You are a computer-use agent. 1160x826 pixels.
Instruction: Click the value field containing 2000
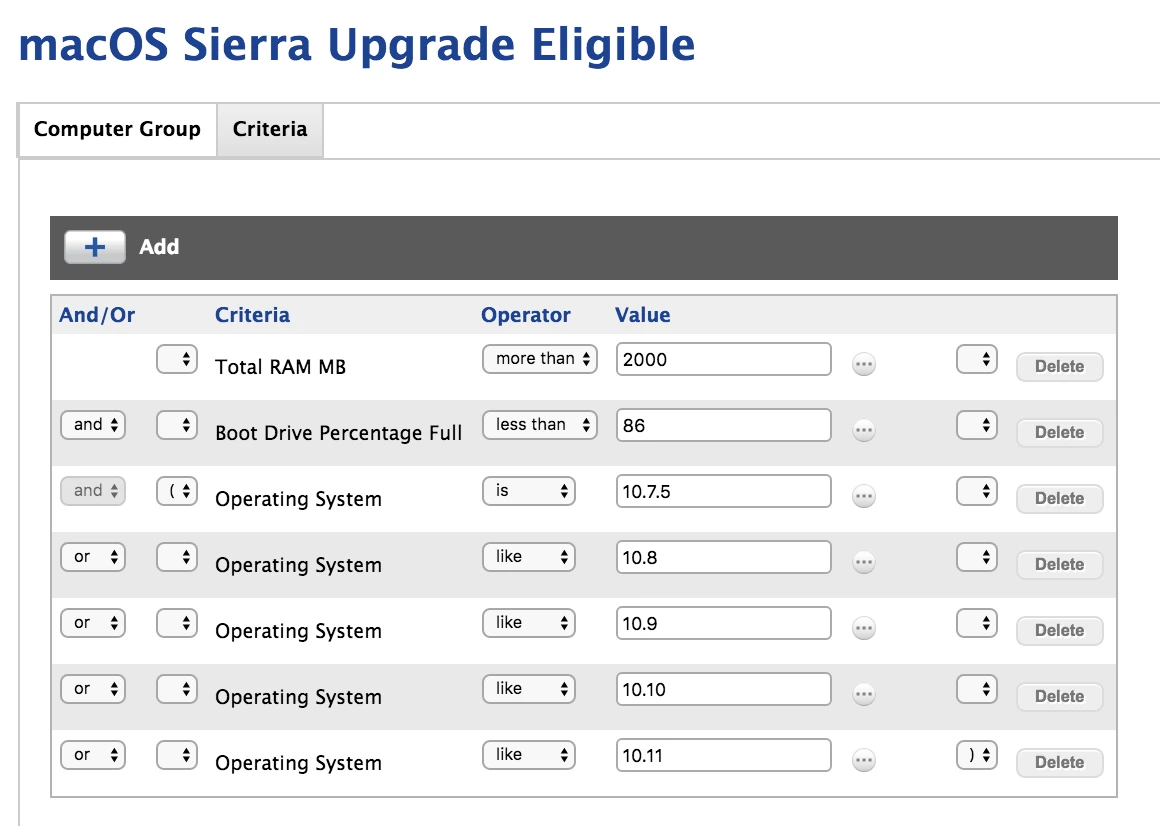pyautogui.click(x=724, y=359)
